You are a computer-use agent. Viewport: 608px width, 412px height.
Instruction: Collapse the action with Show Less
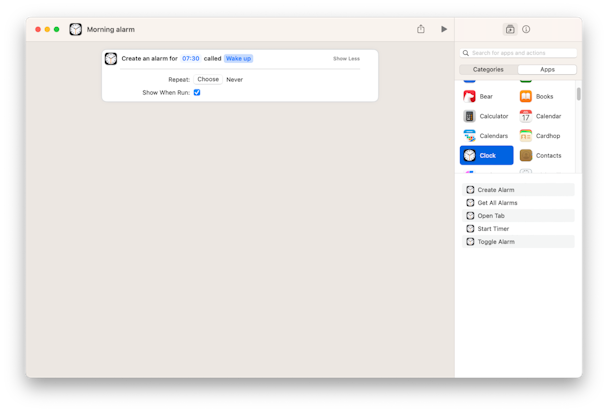346,59
